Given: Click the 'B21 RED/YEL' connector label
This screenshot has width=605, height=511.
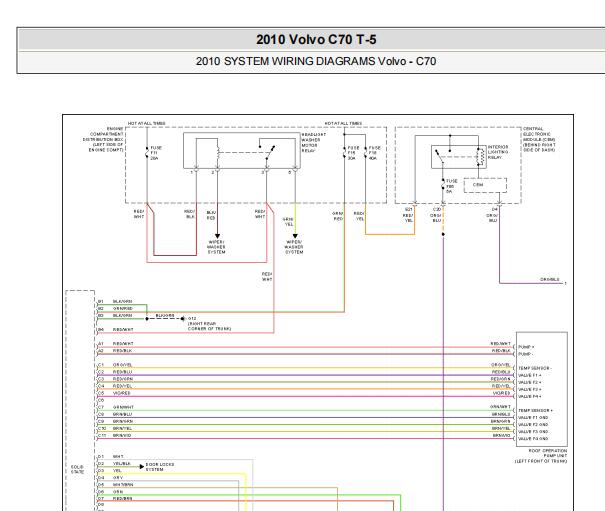Looking at the screenshot, I should tap(409, 215).
